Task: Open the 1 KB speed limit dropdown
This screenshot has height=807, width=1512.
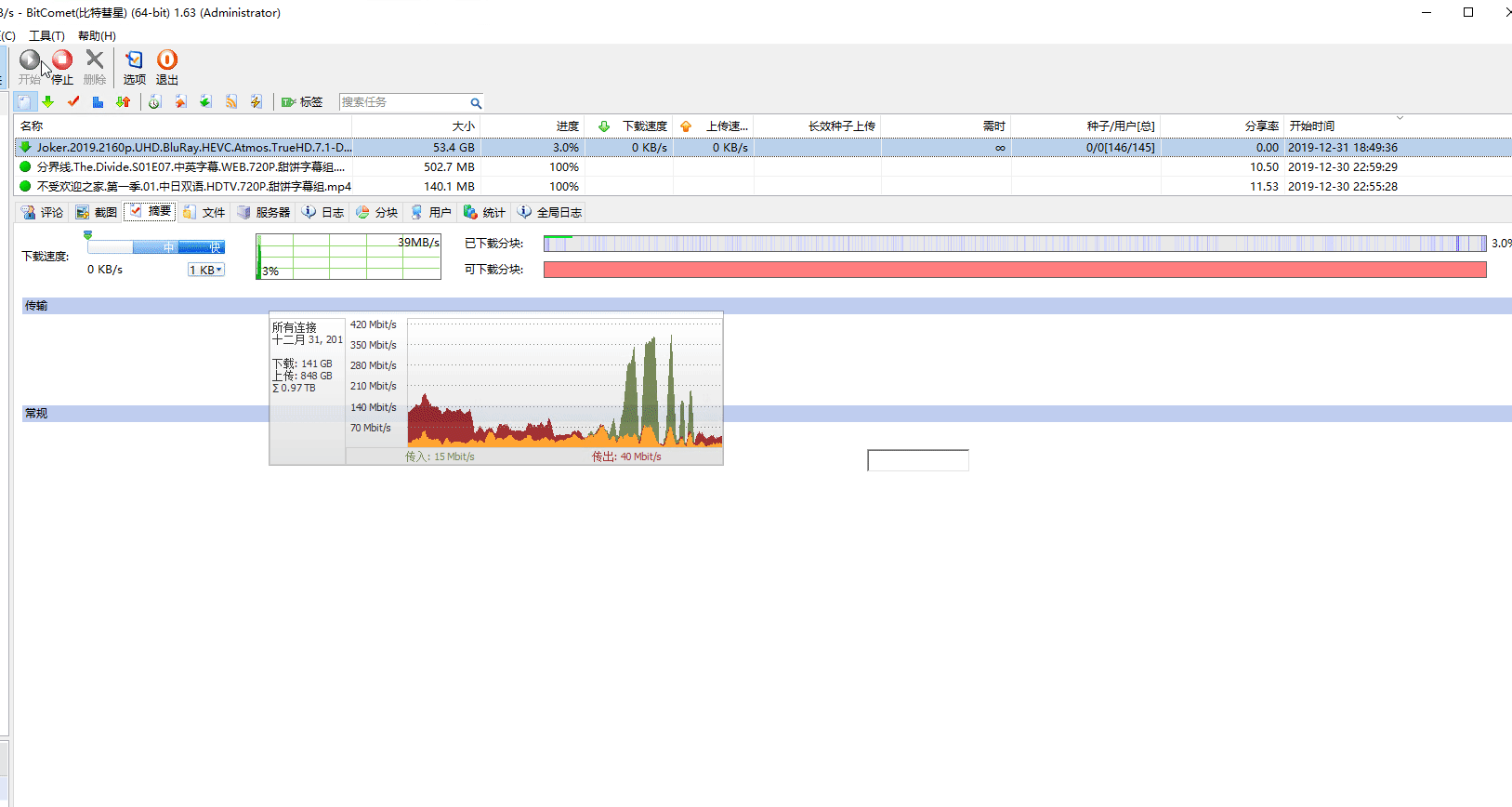Action: (x=206, y=270)
